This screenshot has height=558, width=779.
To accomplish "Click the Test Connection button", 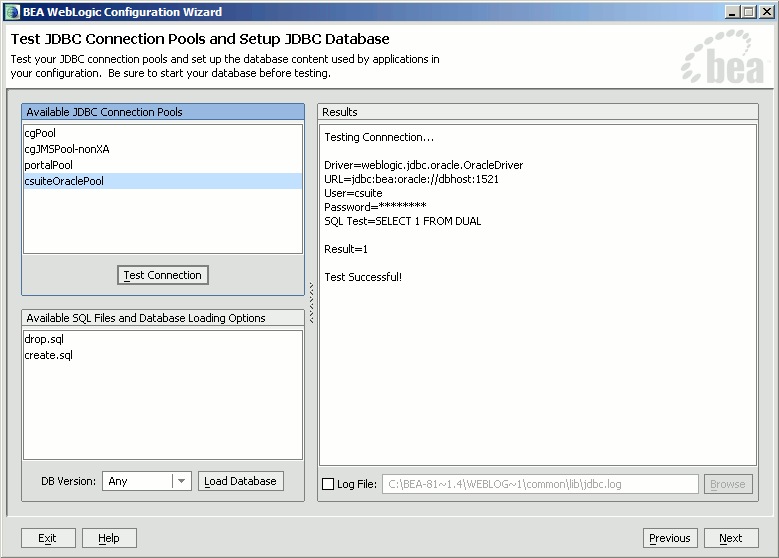I will 162,275.
